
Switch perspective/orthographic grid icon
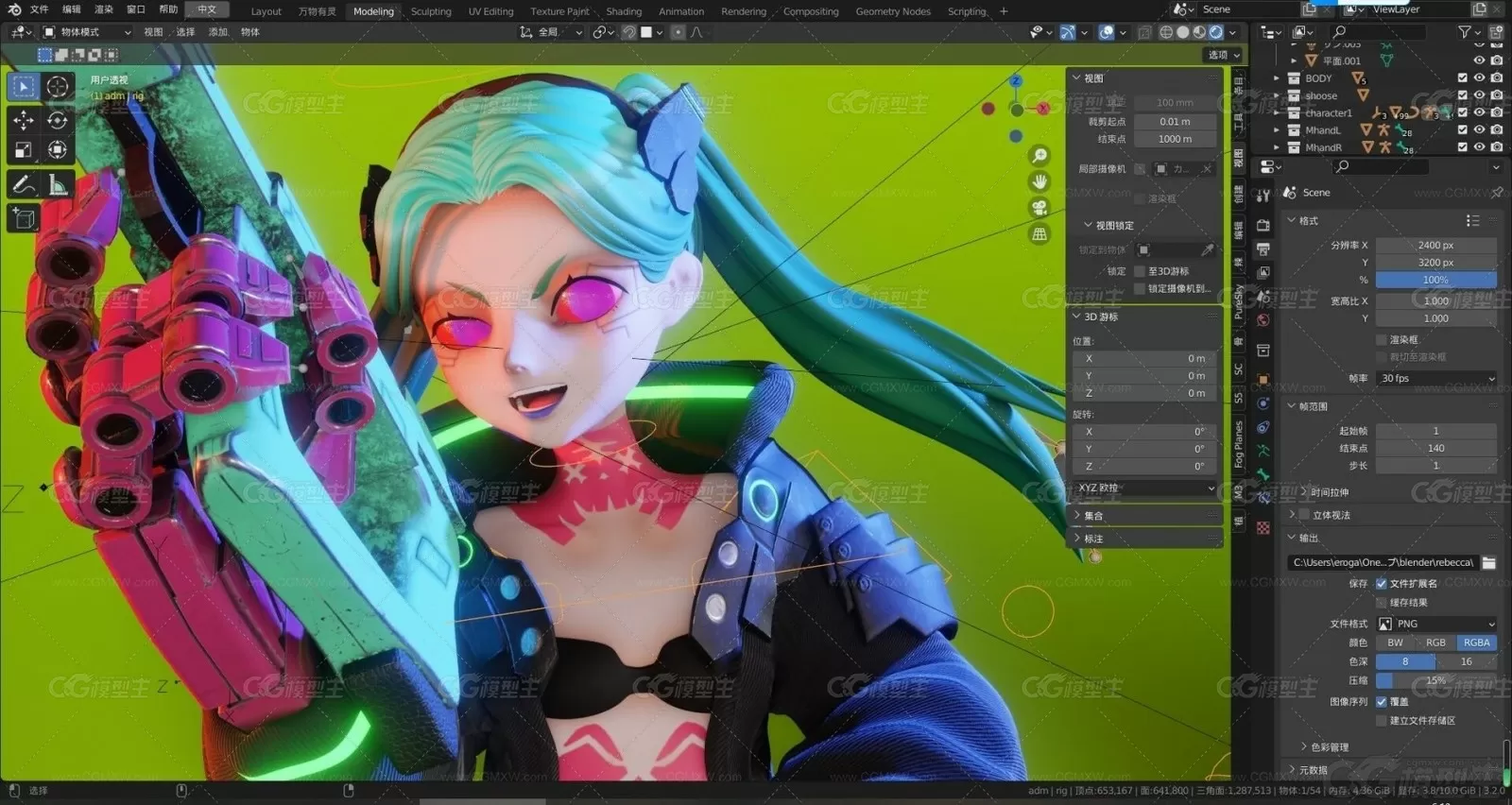1039,233
